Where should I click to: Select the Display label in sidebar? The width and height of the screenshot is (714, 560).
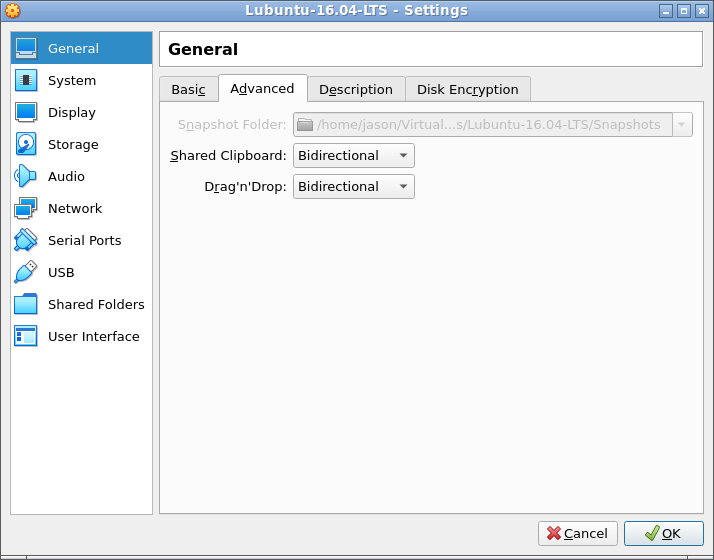tap(72, 112)
